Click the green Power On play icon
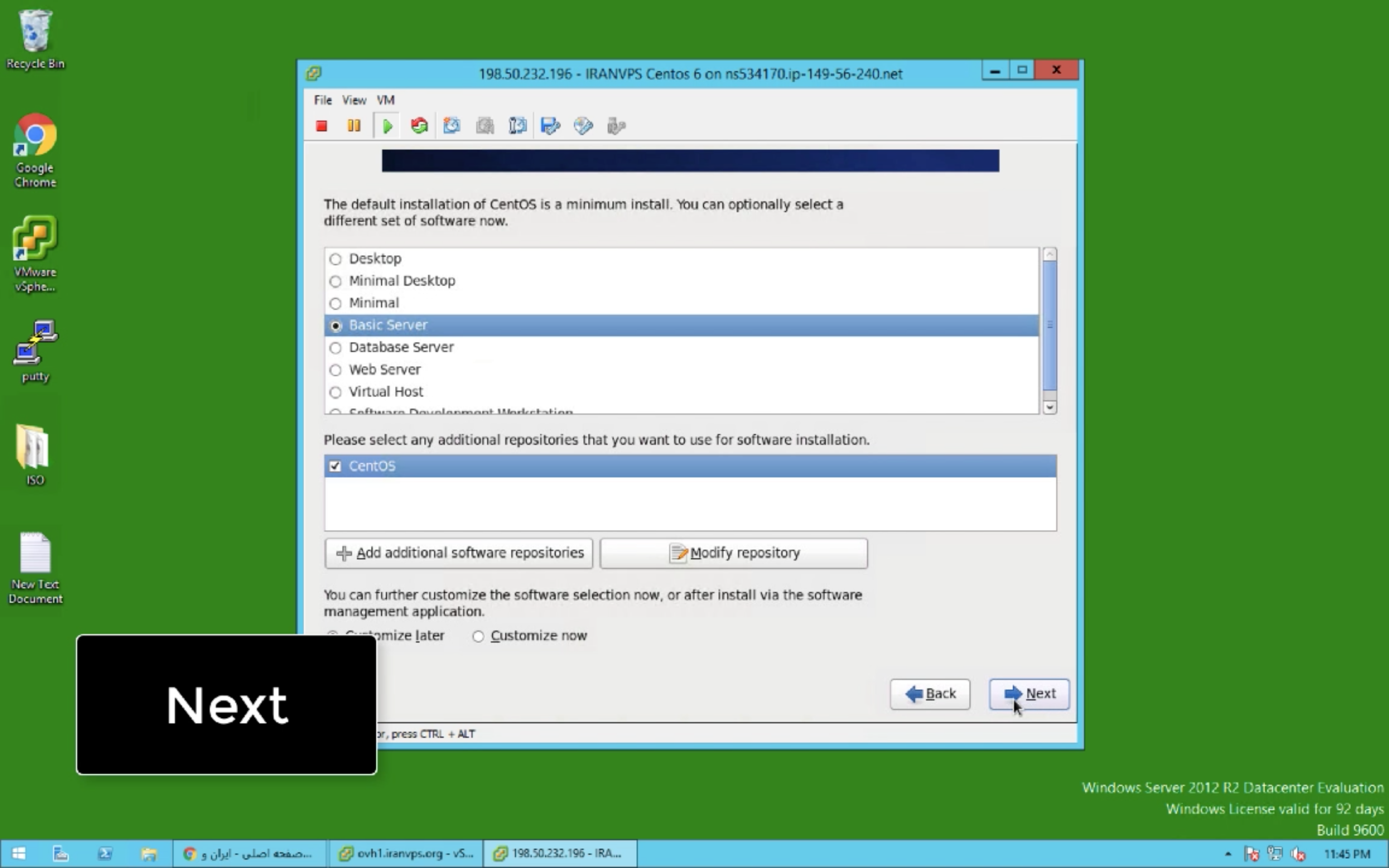Screen dimensions: 1389x868 coord(387,126)
